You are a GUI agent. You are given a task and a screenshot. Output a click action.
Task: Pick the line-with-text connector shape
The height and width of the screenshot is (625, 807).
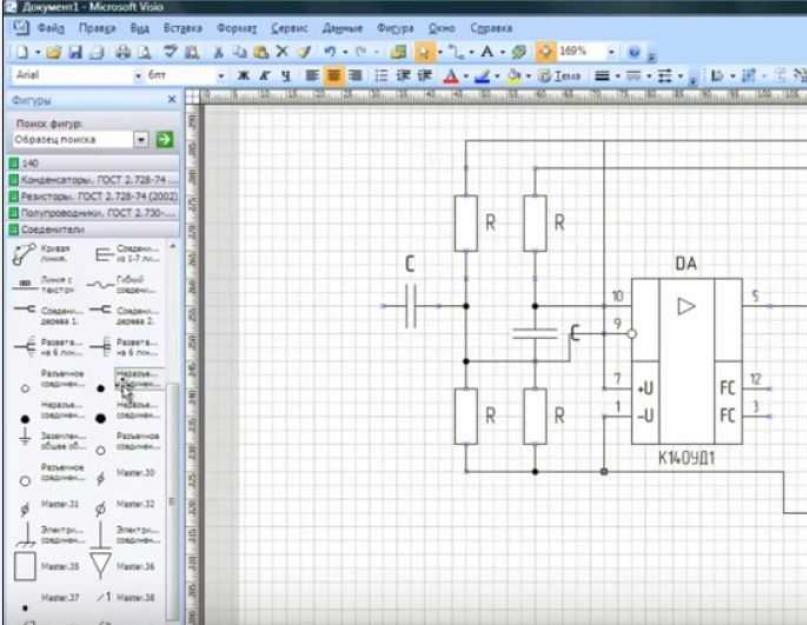(x=24, y=284)
